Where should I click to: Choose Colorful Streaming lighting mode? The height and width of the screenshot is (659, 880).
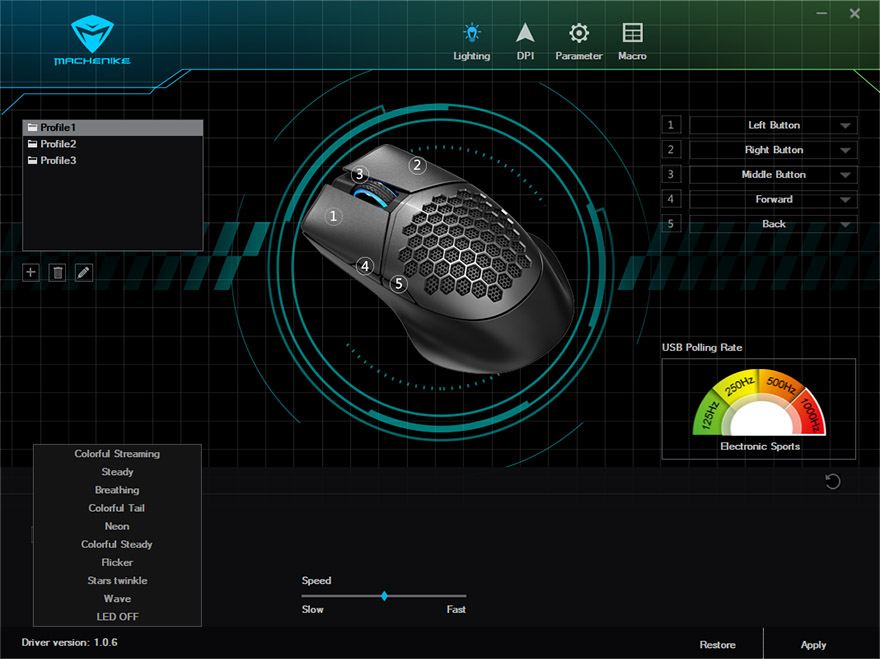117,454
